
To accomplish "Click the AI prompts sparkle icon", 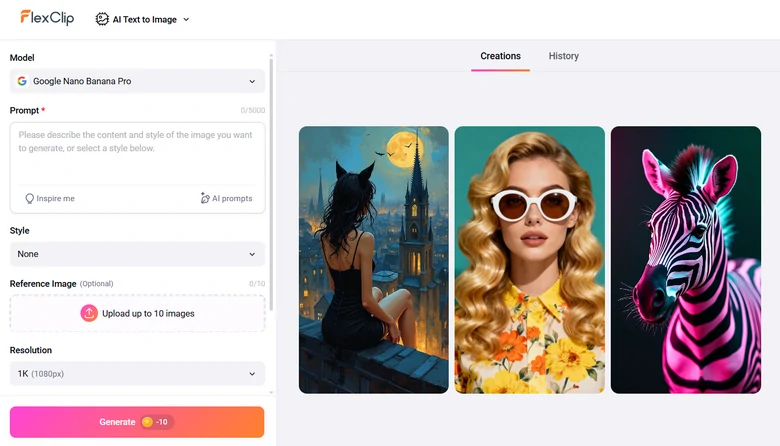I will pyautogui.click(x=204, y=198).
